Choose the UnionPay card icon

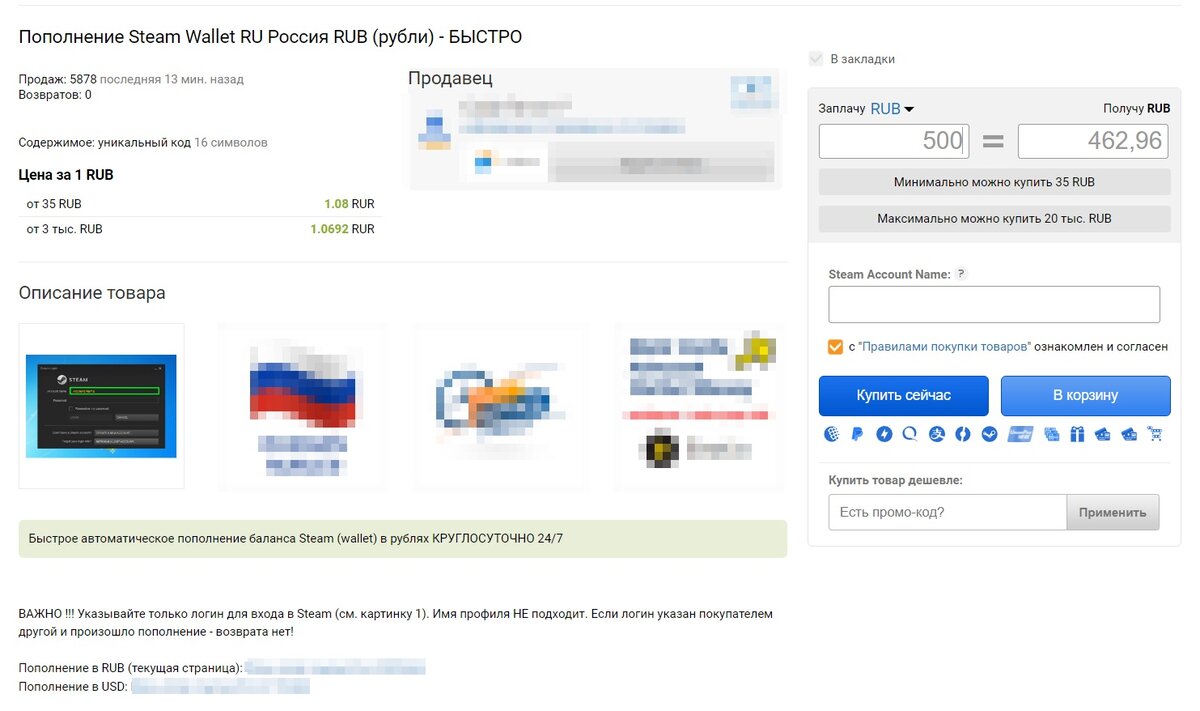[1020, 434]
